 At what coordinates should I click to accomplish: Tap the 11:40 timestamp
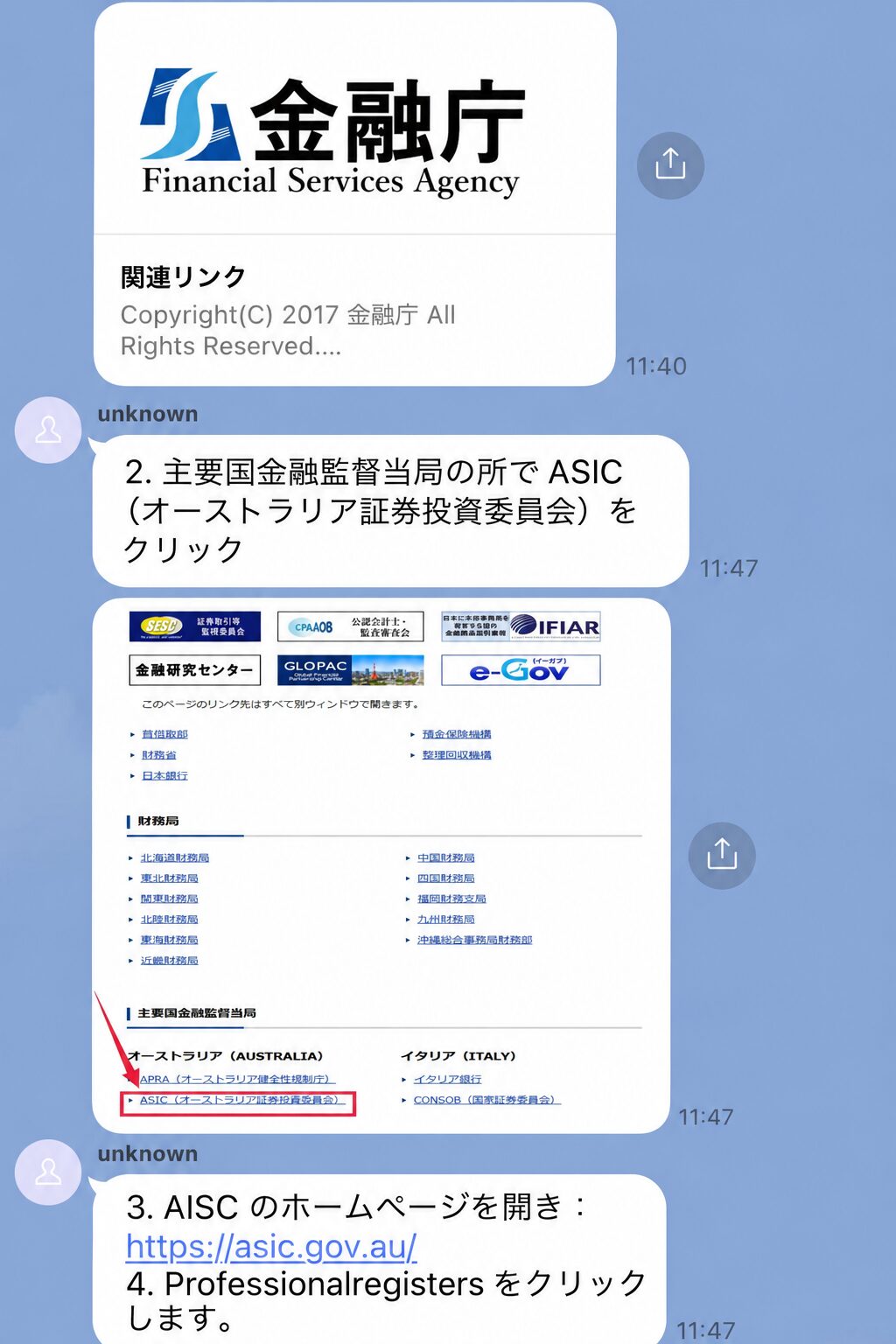[x=656, y=366]
